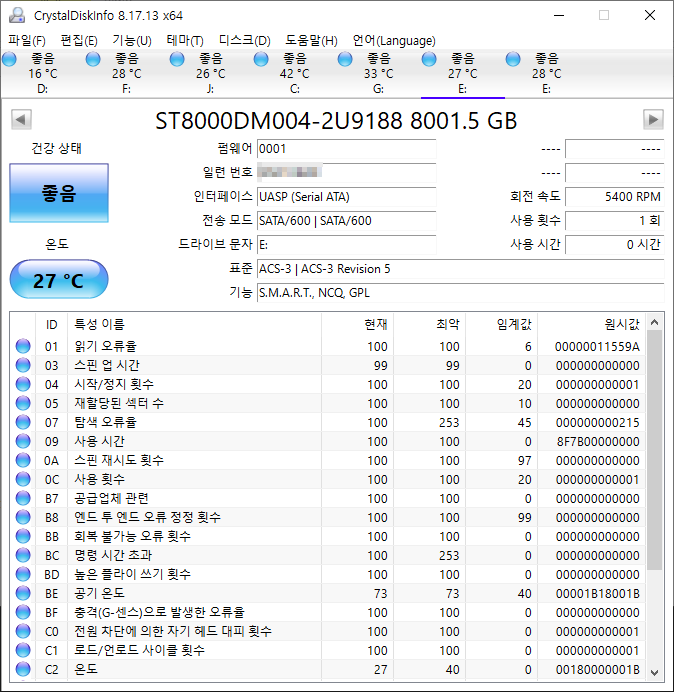The image size is (674, 692).
Task: Click status orb for BE 공기 온도
Action: tap(23, 593)
